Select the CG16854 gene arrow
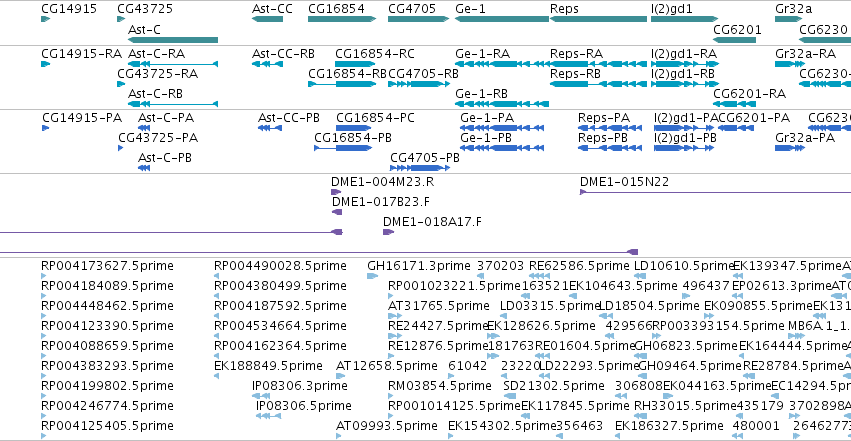Viewport: 851px width, 441px height. pos(342,19)
